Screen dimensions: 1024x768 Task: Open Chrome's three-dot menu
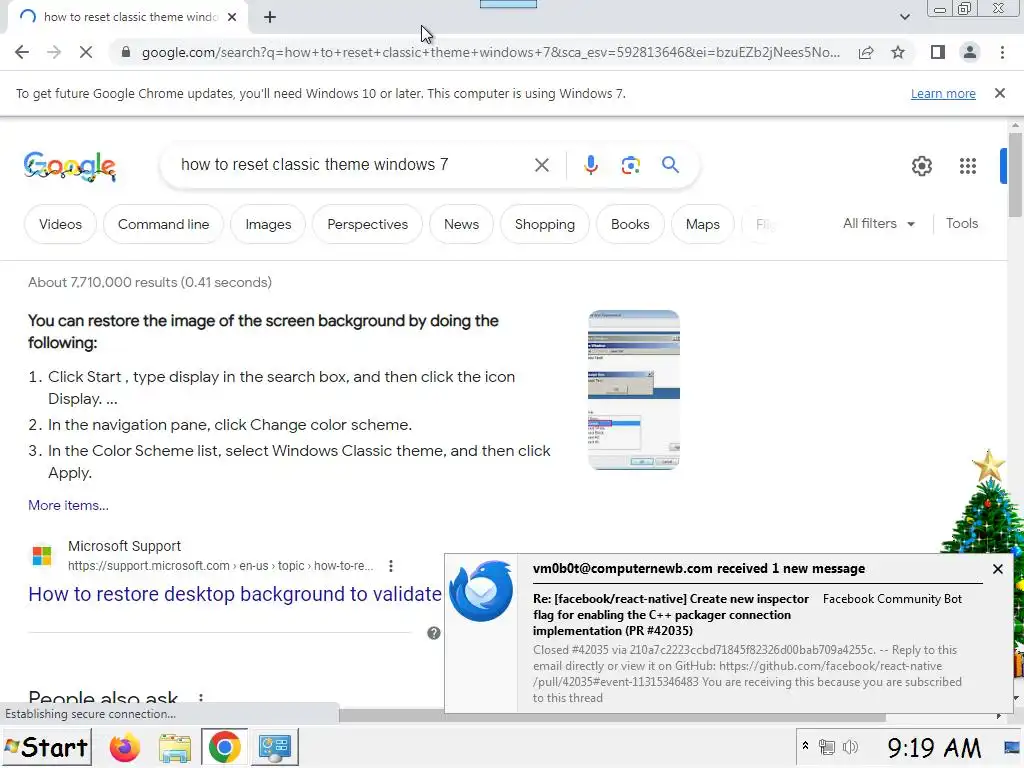[x=1002, y=52]
